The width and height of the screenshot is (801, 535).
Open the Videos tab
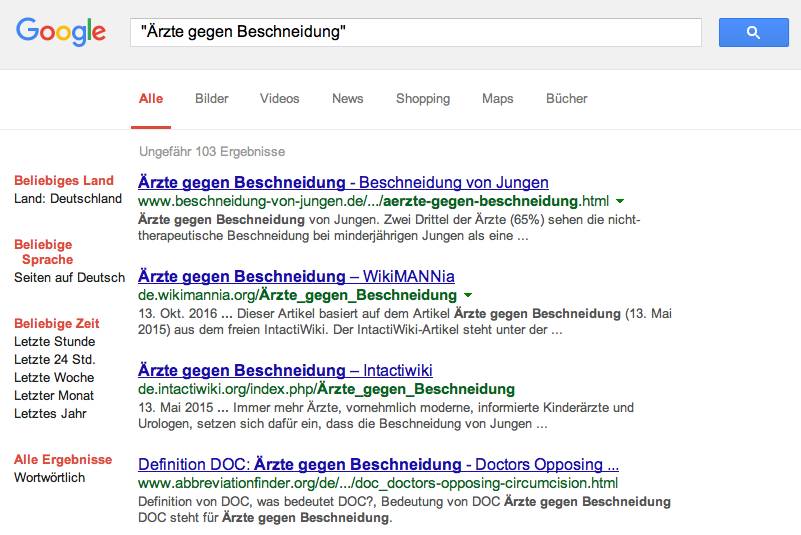point(279,99)
